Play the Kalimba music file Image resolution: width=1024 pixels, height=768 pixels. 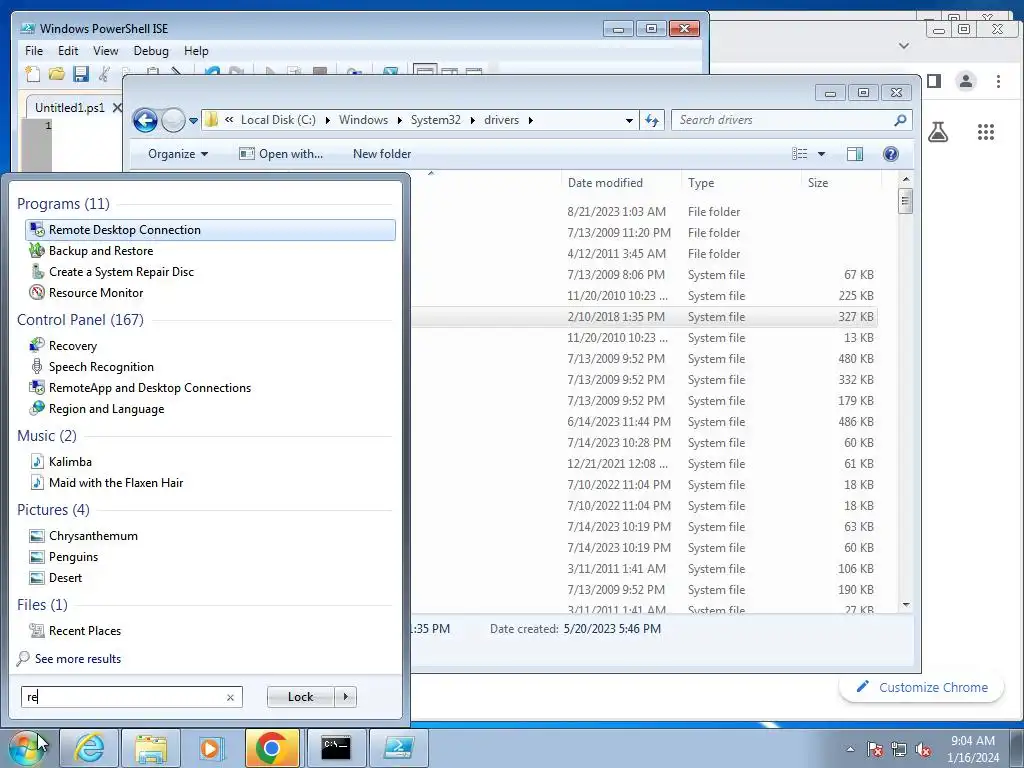[70, 462]
